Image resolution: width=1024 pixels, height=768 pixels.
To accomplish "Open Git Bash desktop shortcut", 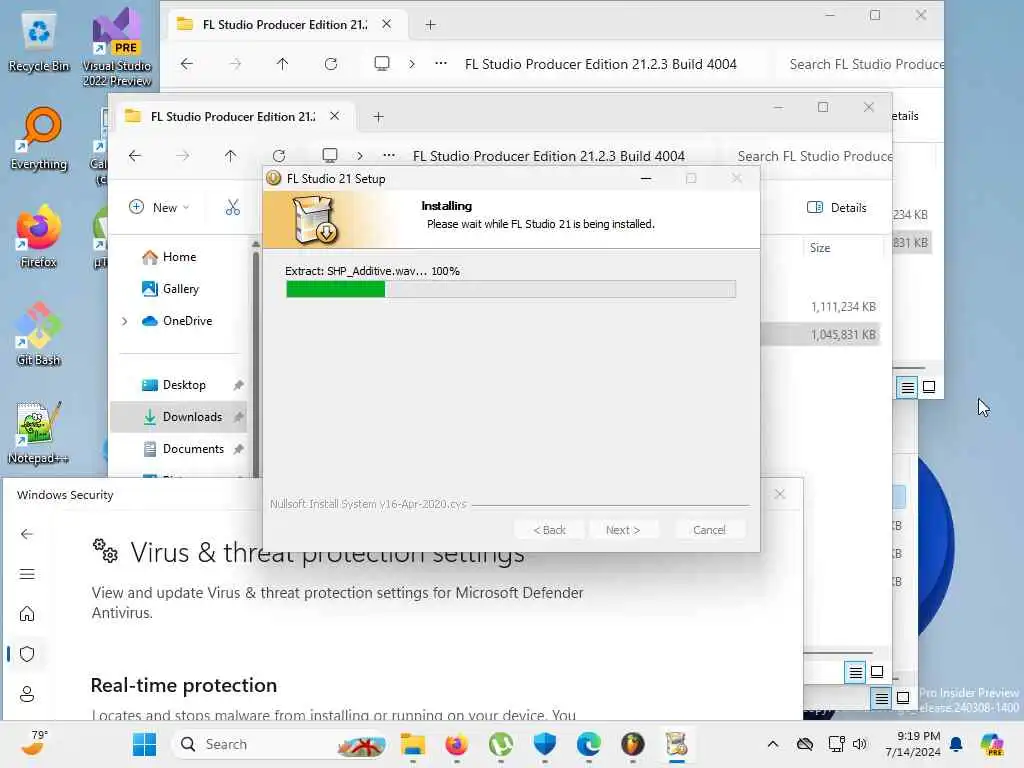I will 39,334.
